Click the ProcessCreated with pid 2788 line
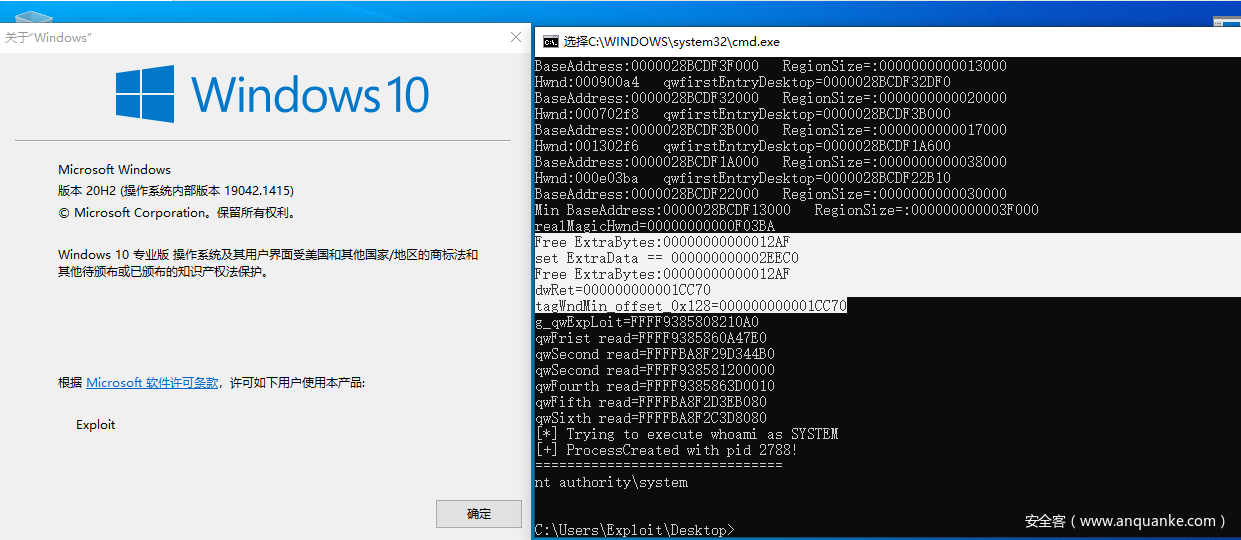This screenshot has width=1241, height=540. click(x=666, y=450)
